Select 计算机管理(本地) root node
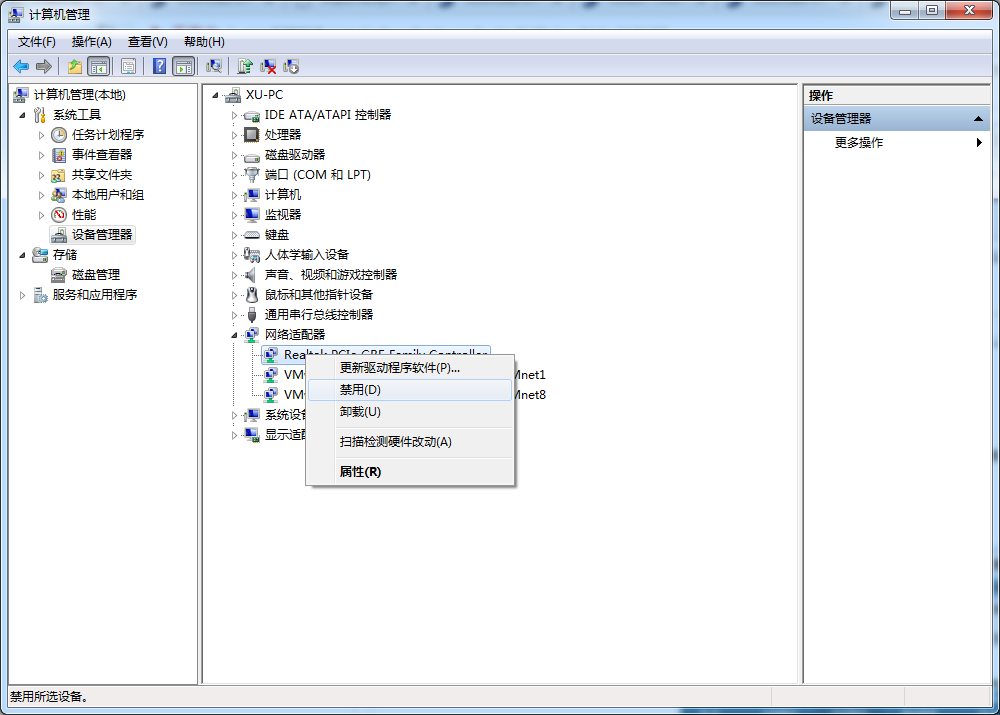The image size is (1000, 715). click(80, 95)
